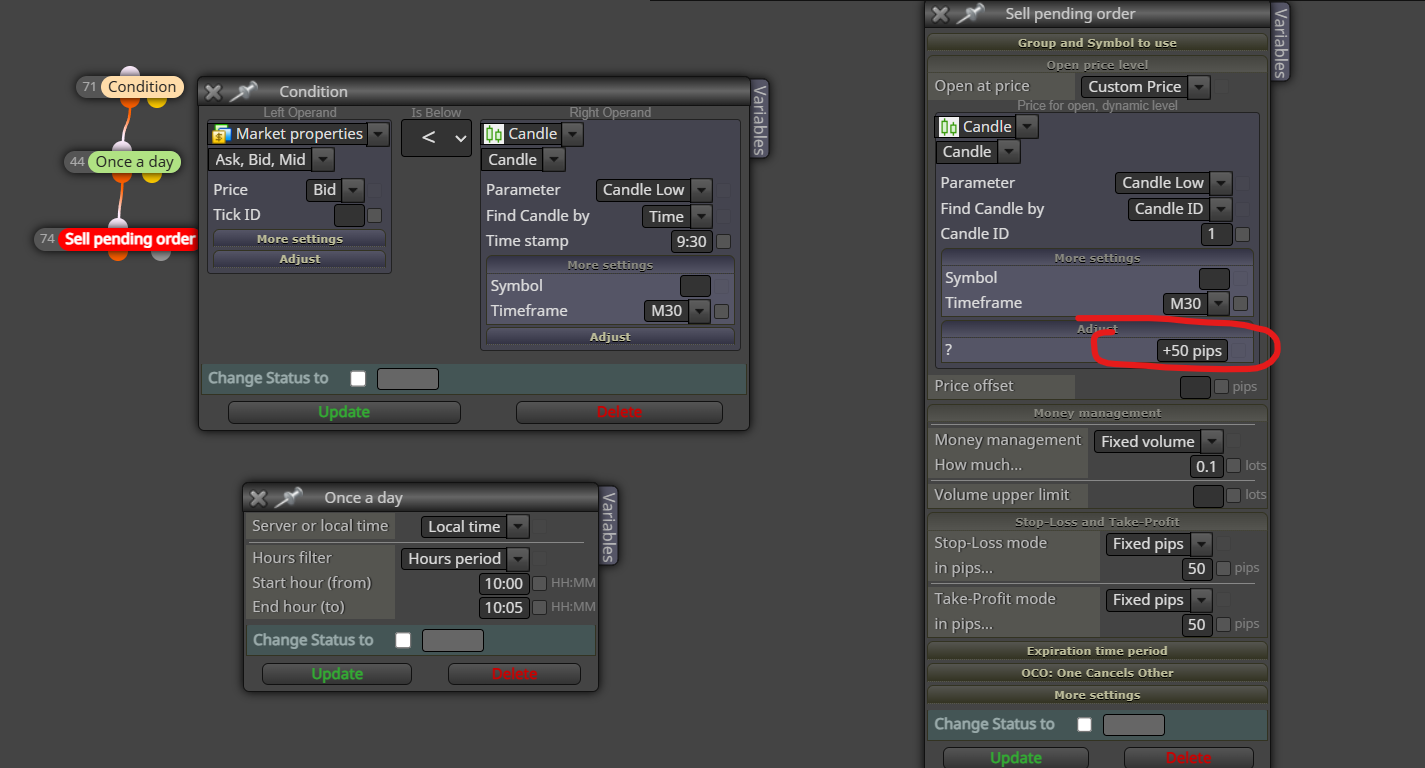This screenshot has width=1425, height=768.
Task: Edit the How much 0.1 volume field
Action: [1207, 466]
